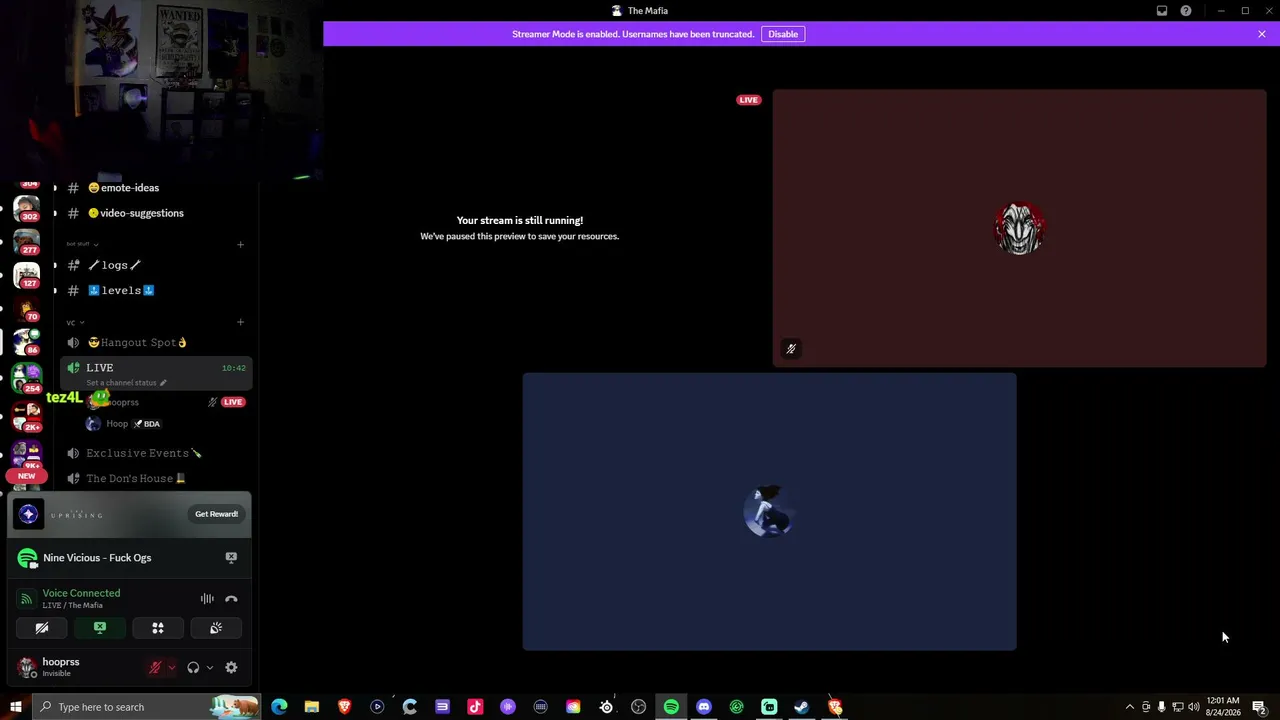Open Spotify from the taskbar
The image size is (1280, 720).
(x=671, y=707)
